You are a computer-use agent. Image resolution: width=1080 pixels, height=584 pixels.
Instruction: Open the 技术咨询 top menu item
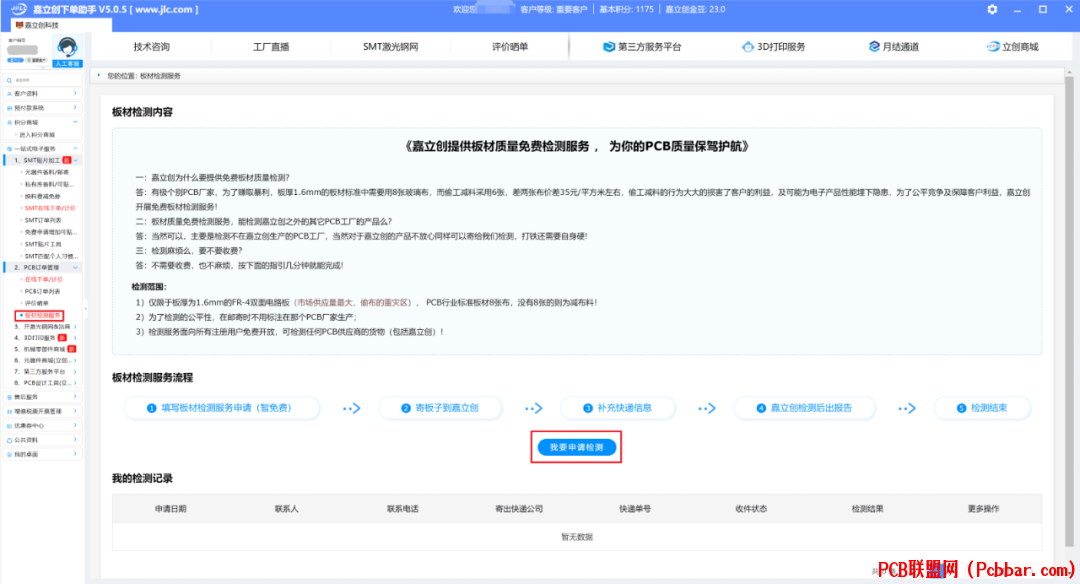pyautogui.click(x=152, y=47)
